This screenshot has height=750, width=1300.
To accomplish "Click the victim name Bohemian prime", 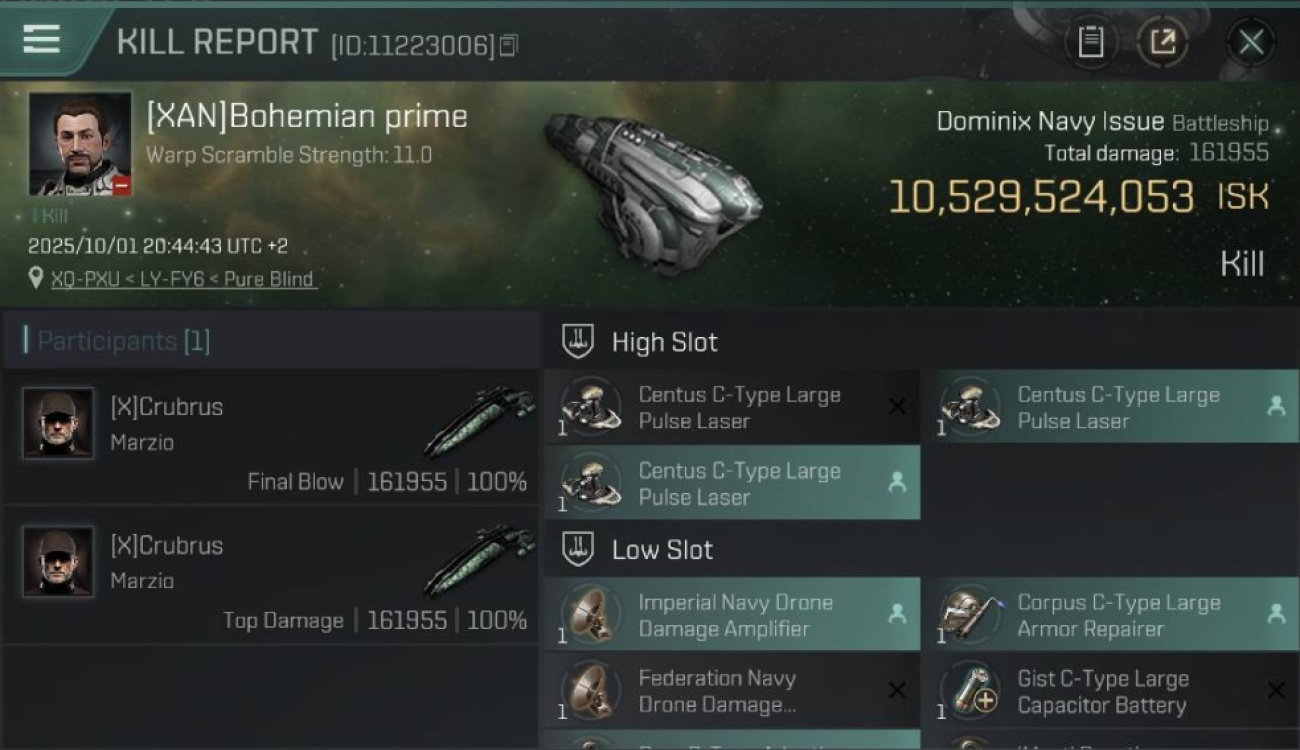I will click(307, 116).
